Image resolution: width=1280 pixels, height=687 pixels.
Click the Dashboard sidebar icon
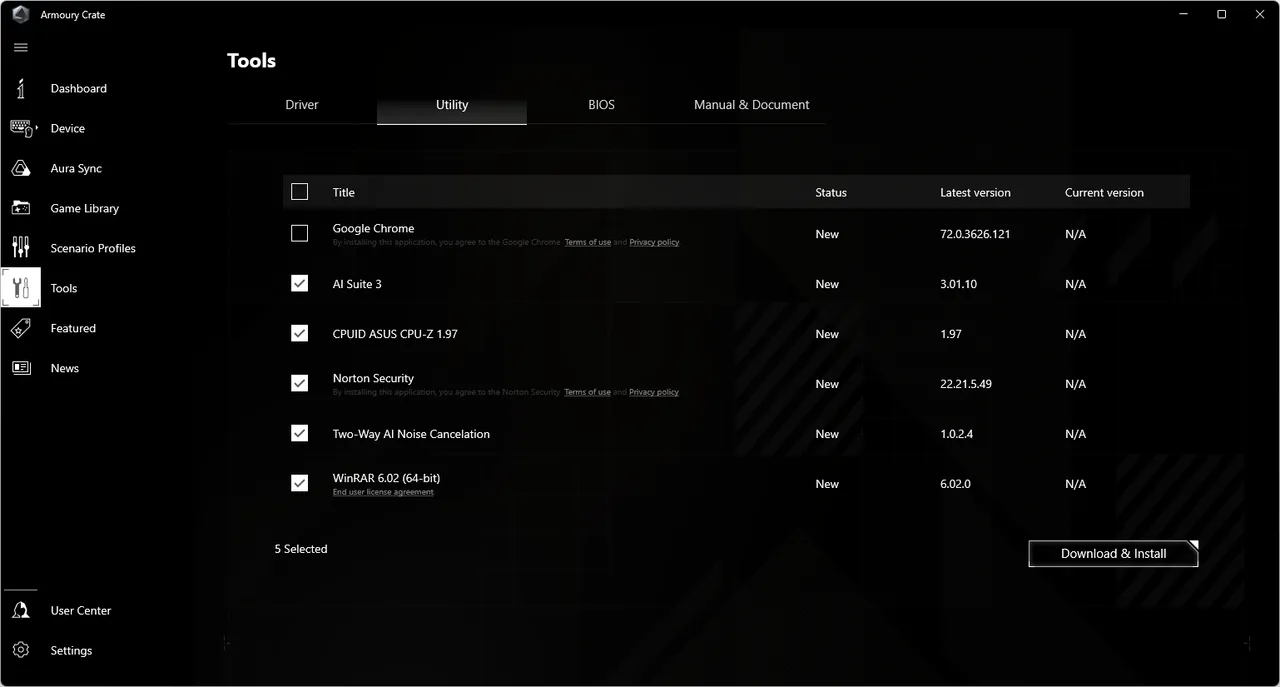tap(21, 88)
